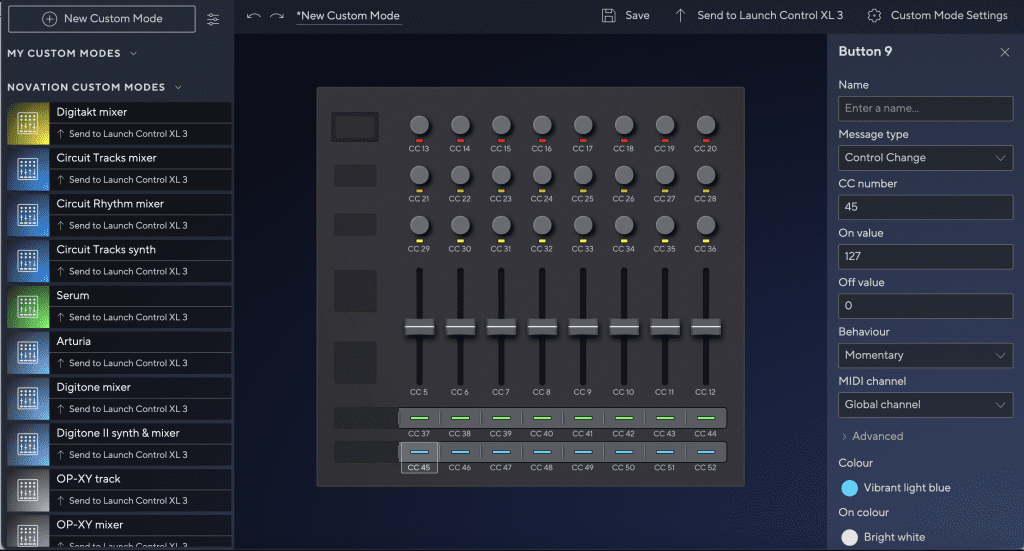Image resolution: width=1024 pixels, height=551 pixels.
Task: Select the Serum mode thumbnail
Action: pyautogui.click(x=28, y=306)
